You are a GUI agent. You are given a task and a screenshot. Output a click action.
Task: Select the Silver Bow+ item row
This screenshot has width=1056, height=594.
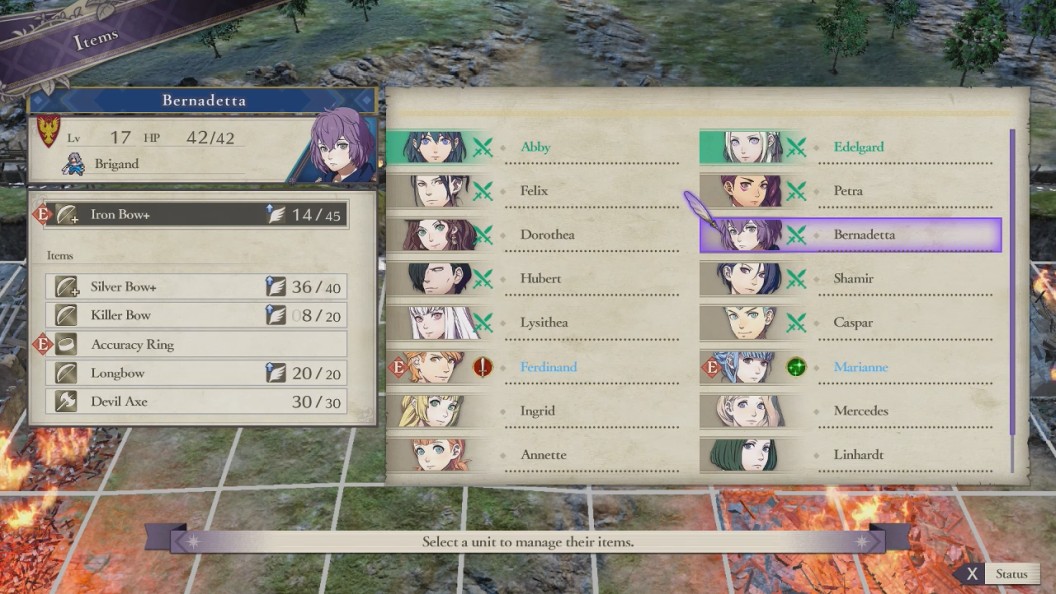click(x=196, y=287)
